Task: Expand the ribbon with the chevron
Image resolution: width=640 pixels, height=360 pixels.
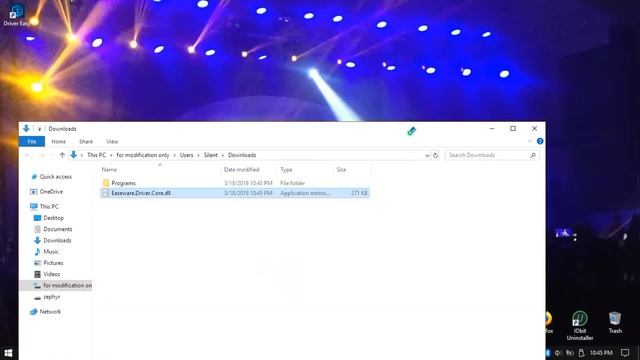Action: (530, 141)
